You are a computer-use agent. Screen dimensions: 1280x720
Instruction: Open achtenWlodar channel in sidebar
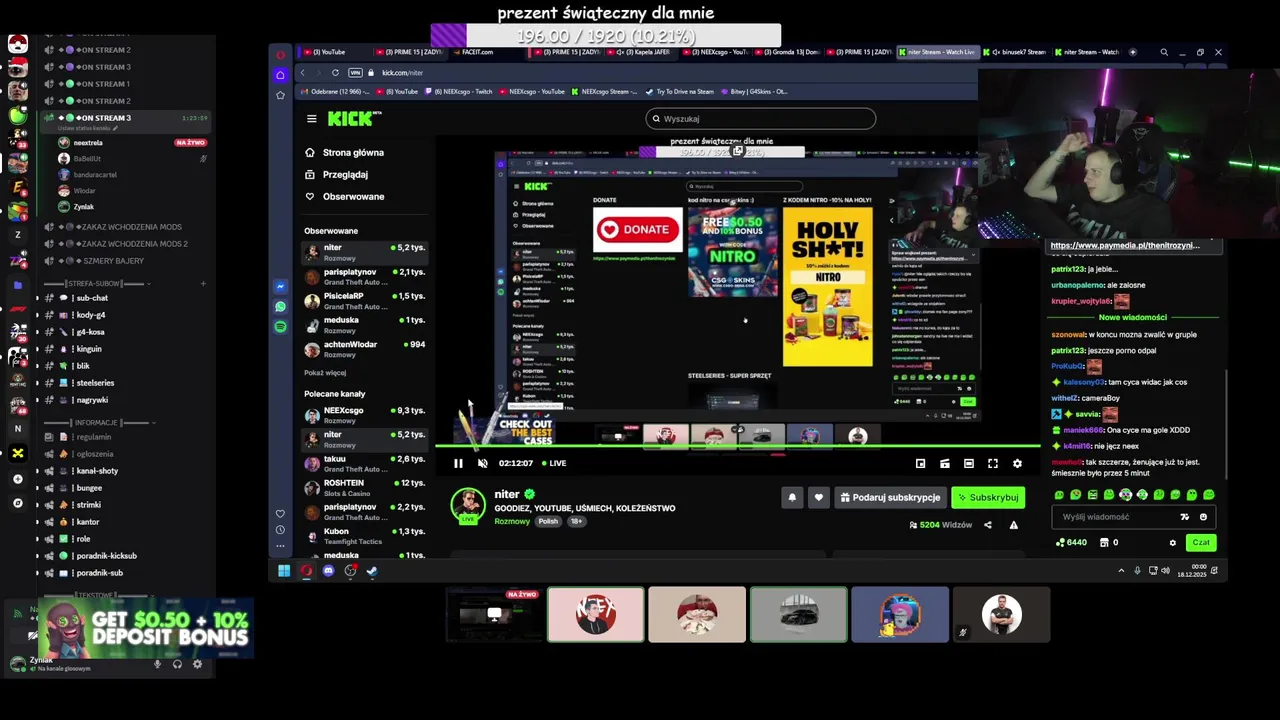[365, 349]
